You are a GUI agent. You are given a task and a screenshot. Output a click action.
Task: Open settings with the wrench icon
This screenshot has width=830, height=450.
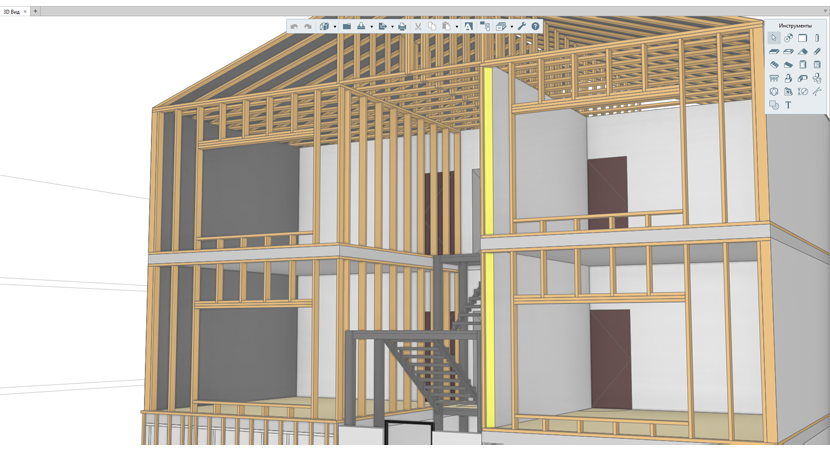click(x=521, y=26)
